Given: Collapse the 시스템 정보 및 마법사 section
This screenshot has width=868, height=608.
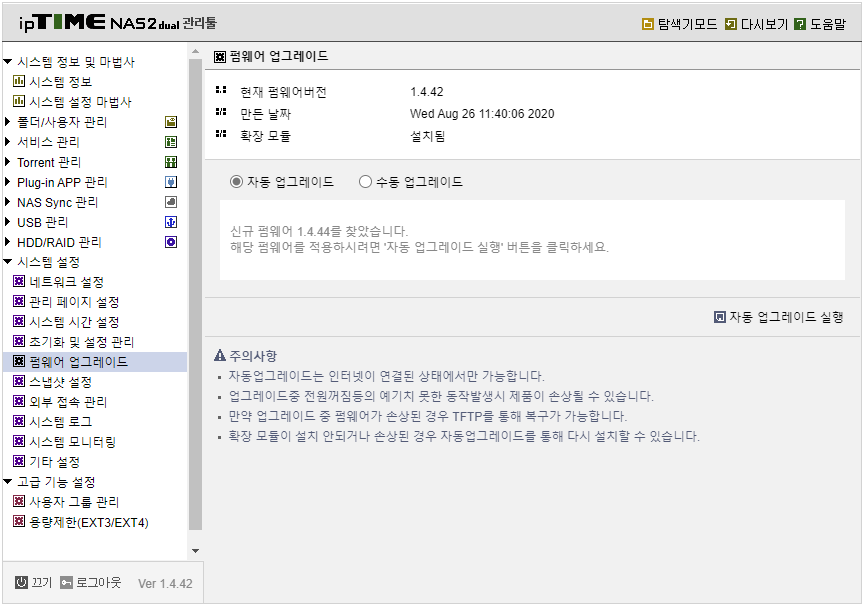Looking at the screenshot, I should point(8,61).
